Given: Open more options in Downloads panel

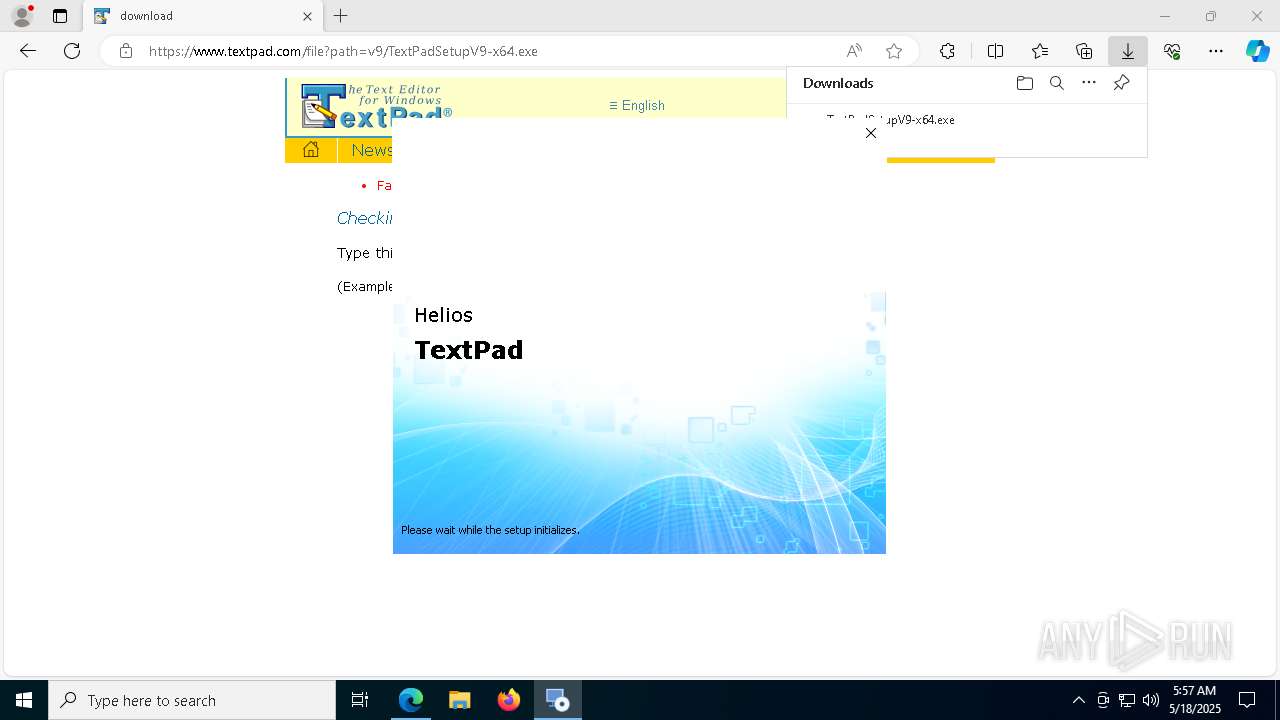Looking at the screenshot, I should (1089, 83).
